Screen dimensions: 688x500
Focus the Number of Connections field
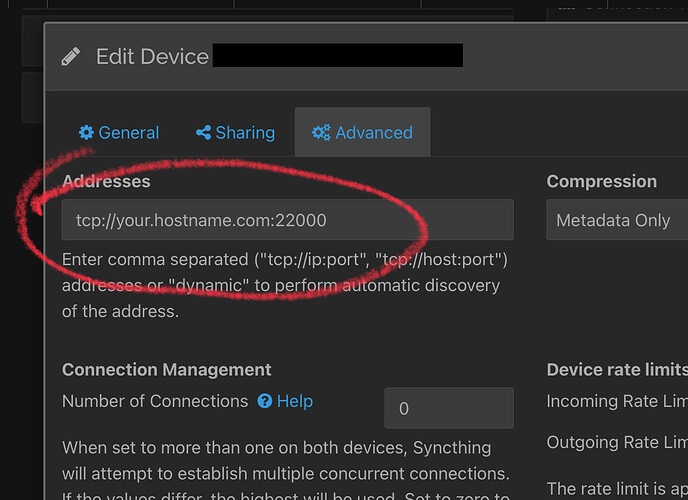point(449,408)
